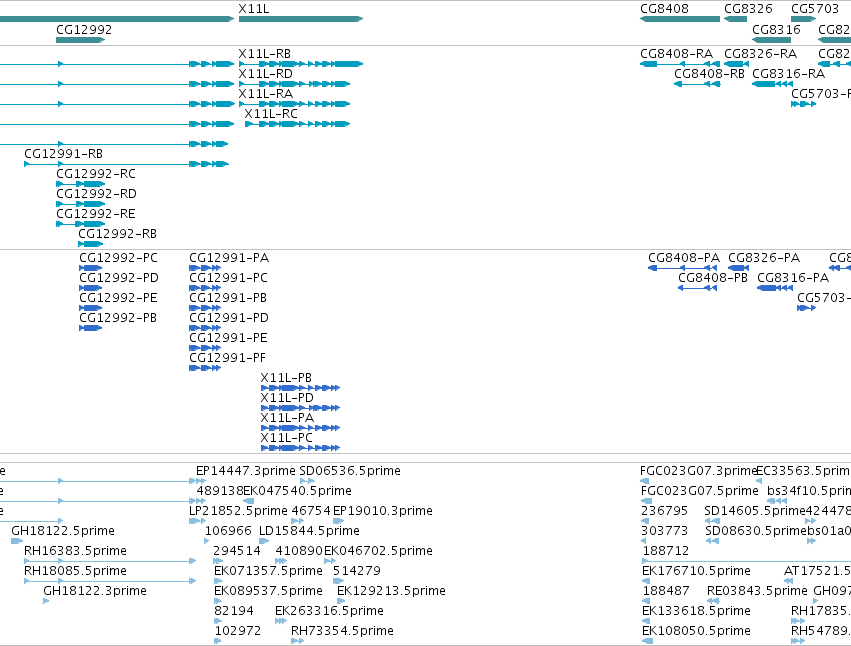Screen dimensions: 851x646
Task: Select the CG12992-PD protein label
Action: coord(119,277)
